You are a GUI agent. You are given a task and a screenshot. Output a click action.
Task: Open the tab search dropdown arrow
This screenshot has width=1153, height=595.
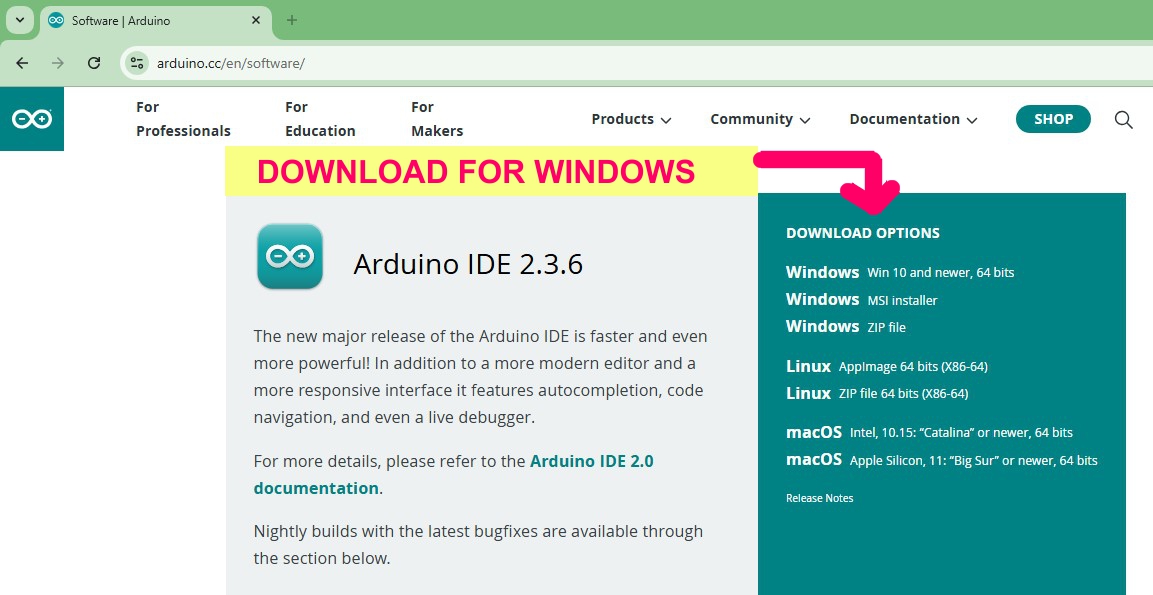[20, 21]
